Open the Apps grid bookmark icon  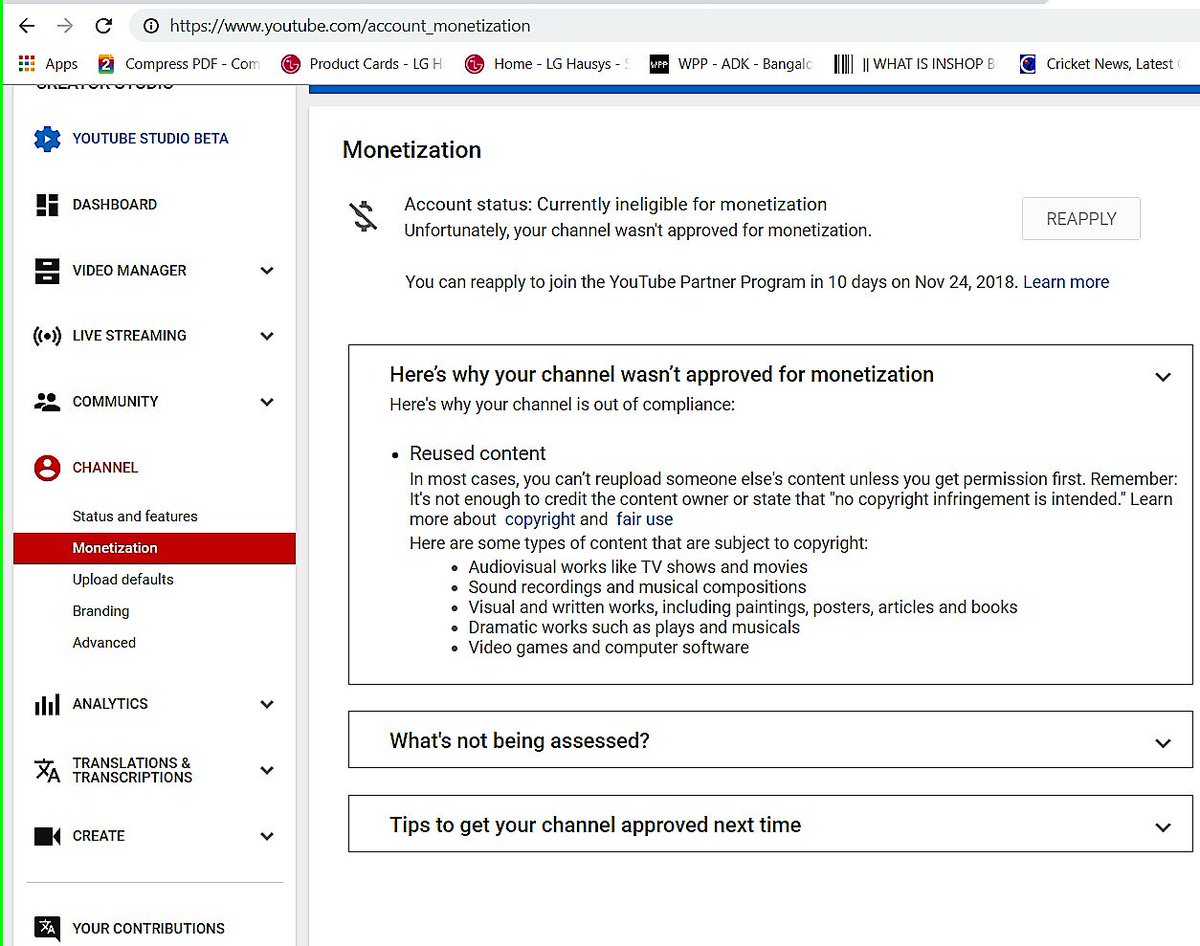[x=27, y=64]
